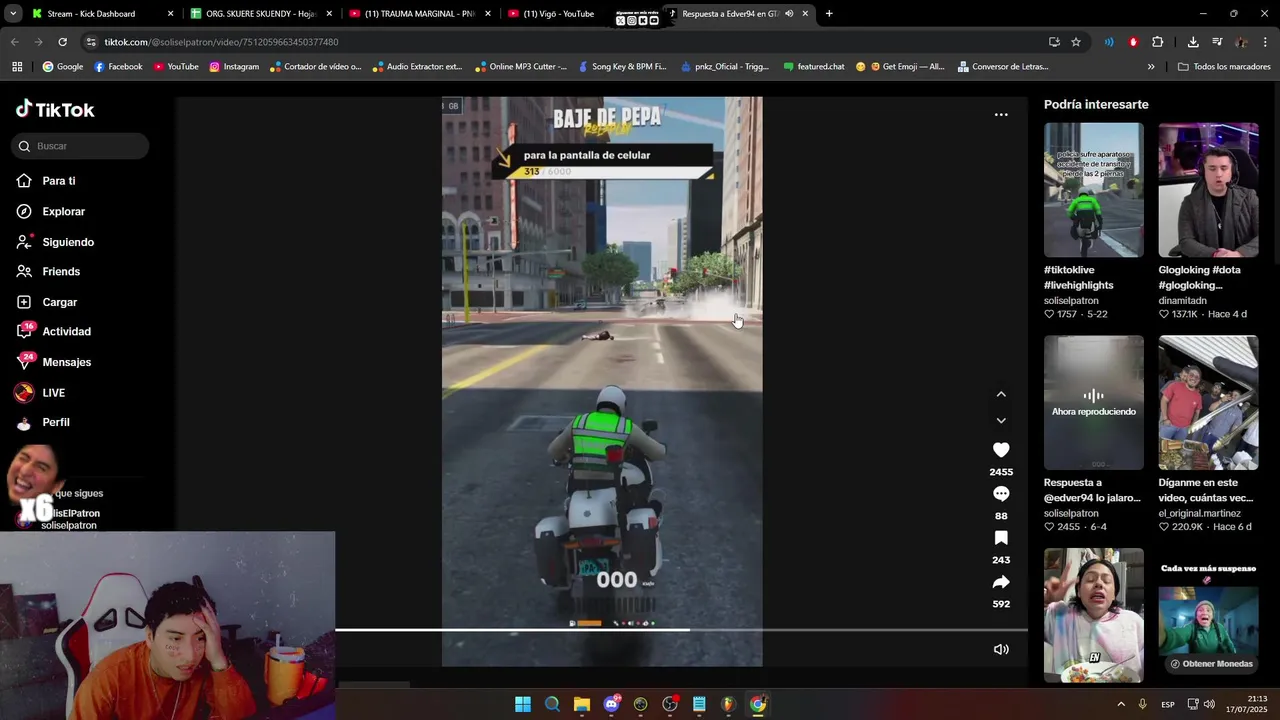This screenshot has width=1280, height=720.
Task: Open the taskbar volume icon
Action: click(x=1209, y=705)
